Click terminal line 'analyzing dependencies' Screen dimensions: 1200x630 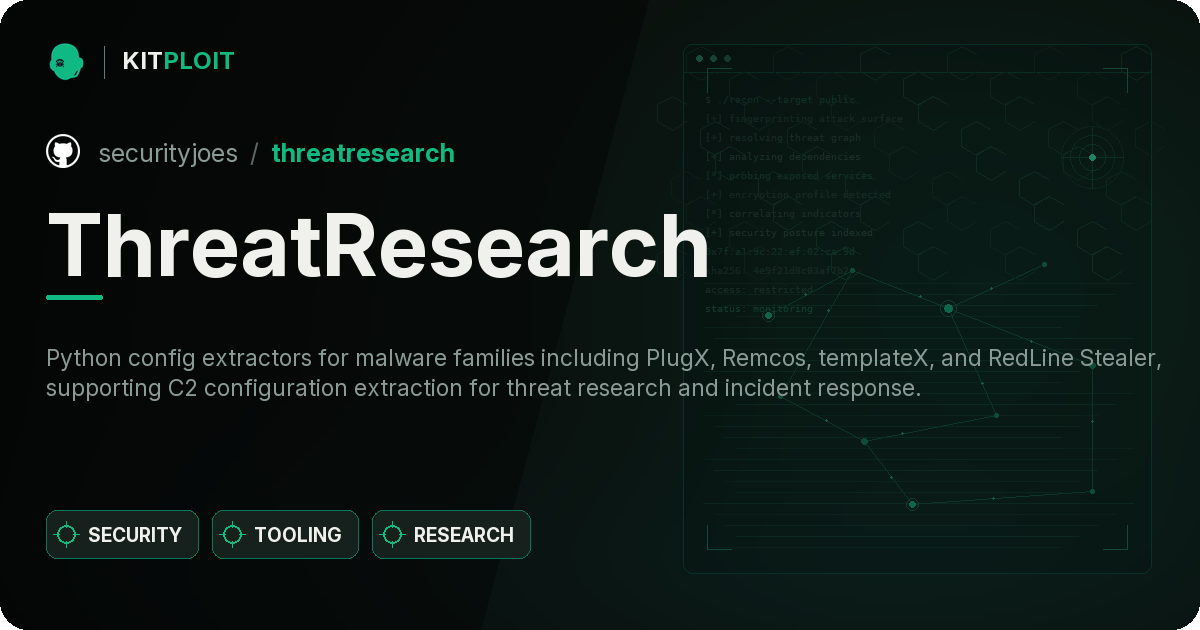tap(783, 157)
